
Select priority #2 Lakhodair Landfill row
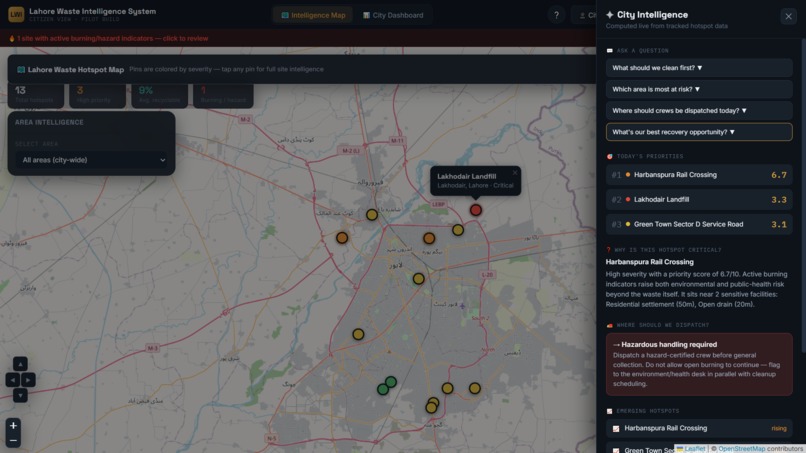point(699,200)
